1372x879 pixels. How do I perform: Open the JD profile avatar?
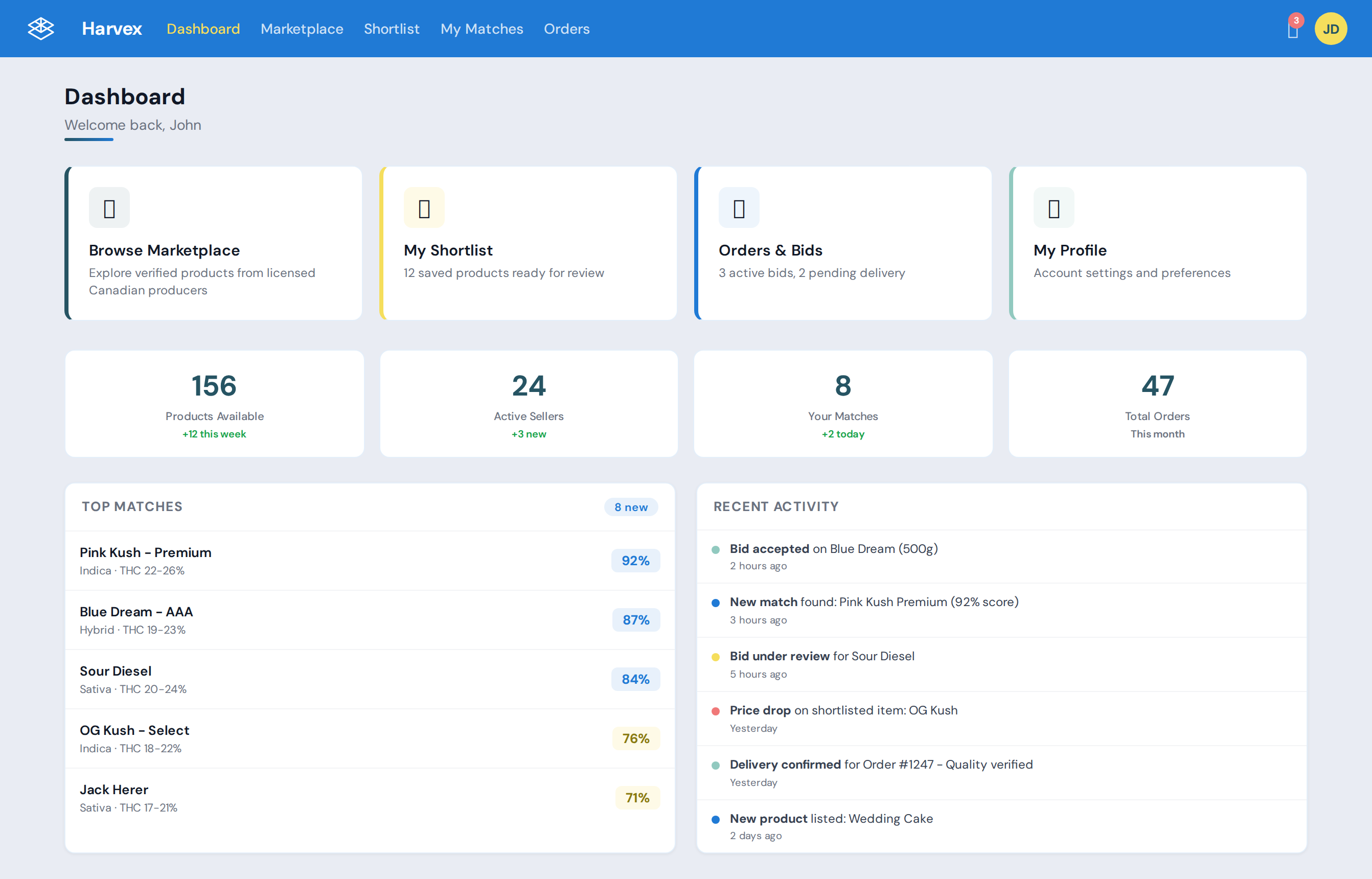[1330, 28]
